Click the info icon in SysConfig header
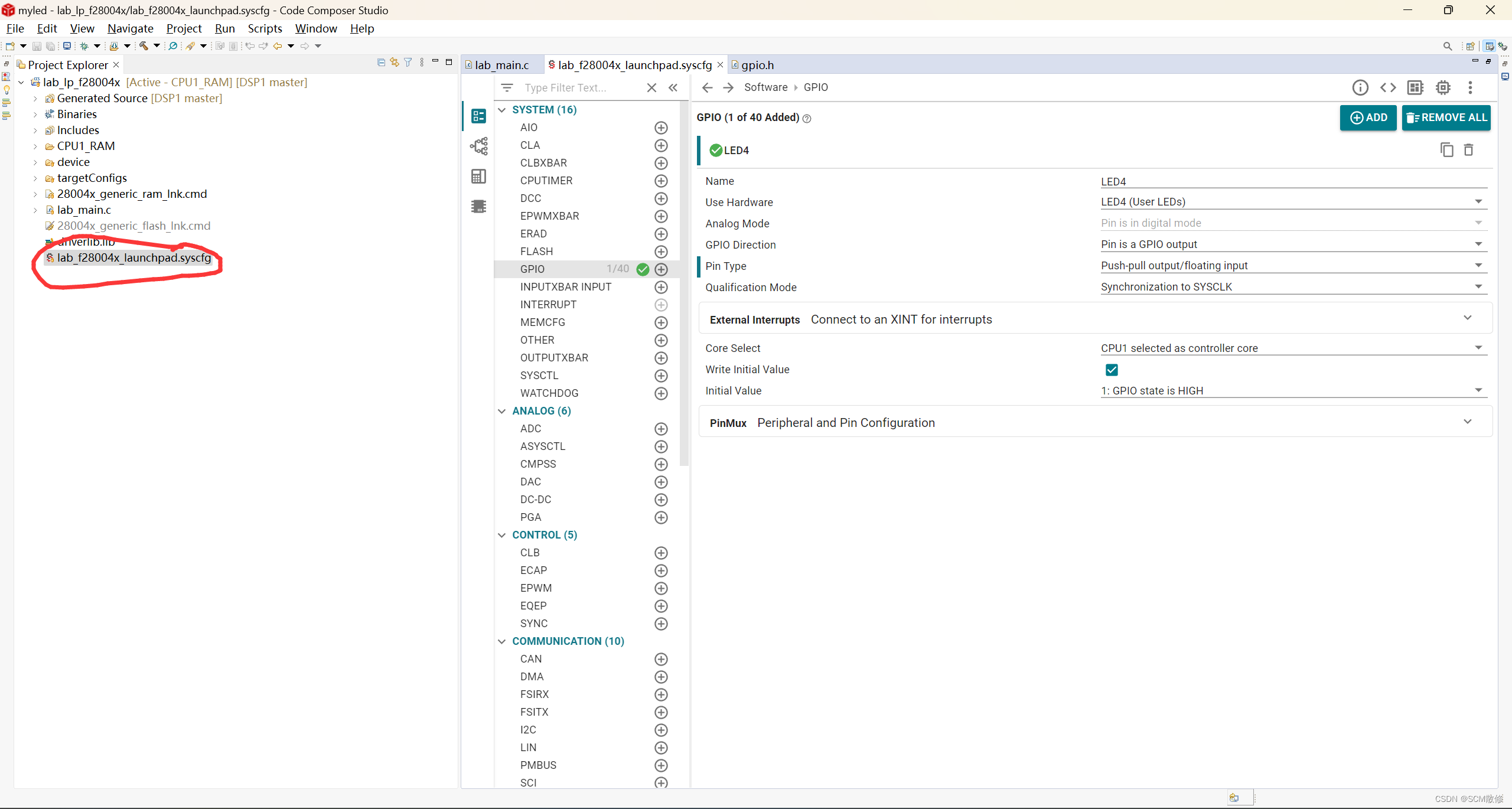Viewport: 1512px width, 809px height. click(x=1360, y=87)
